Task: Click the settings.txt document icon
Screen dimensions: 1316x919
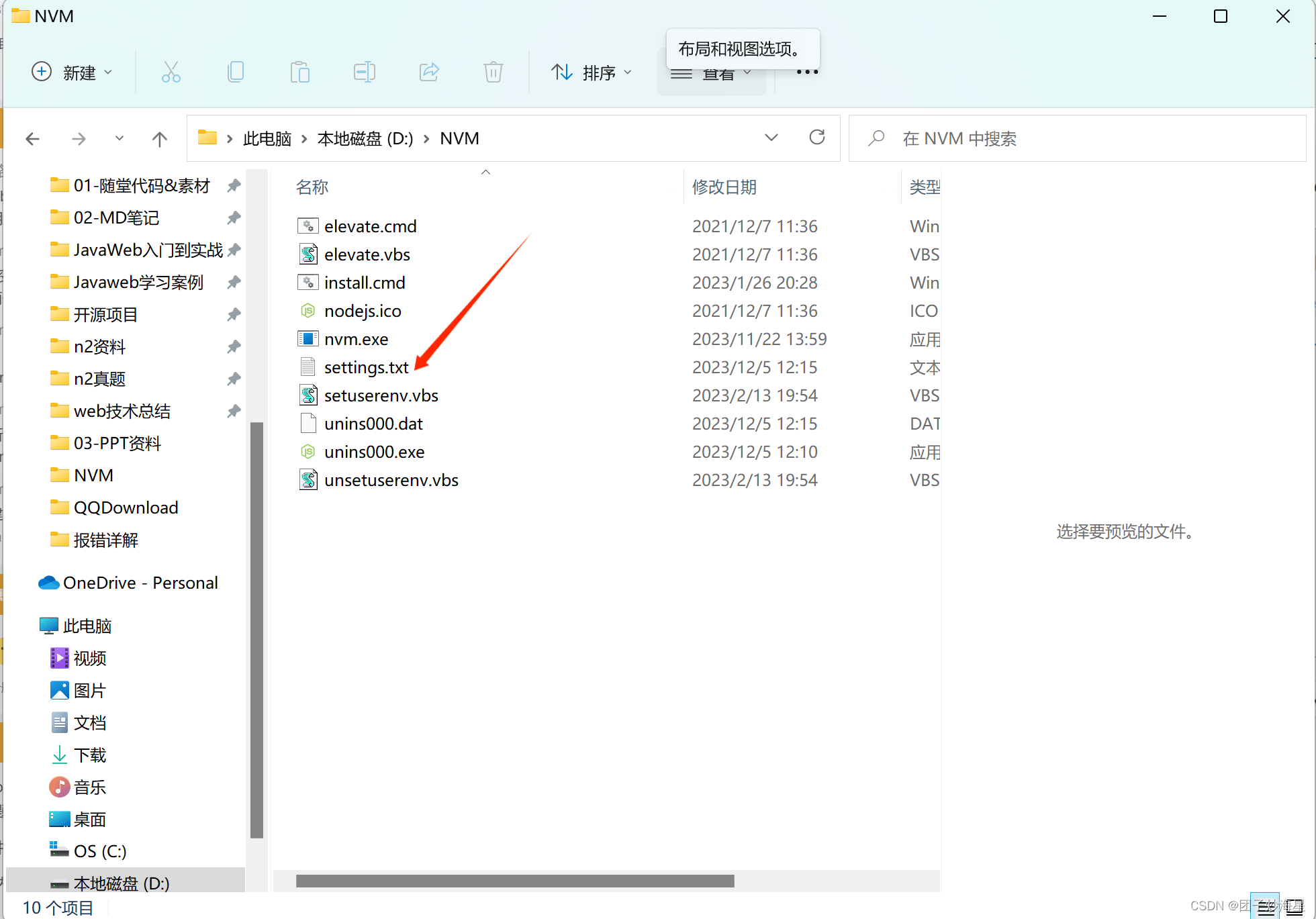Action: tap(308, 367)
